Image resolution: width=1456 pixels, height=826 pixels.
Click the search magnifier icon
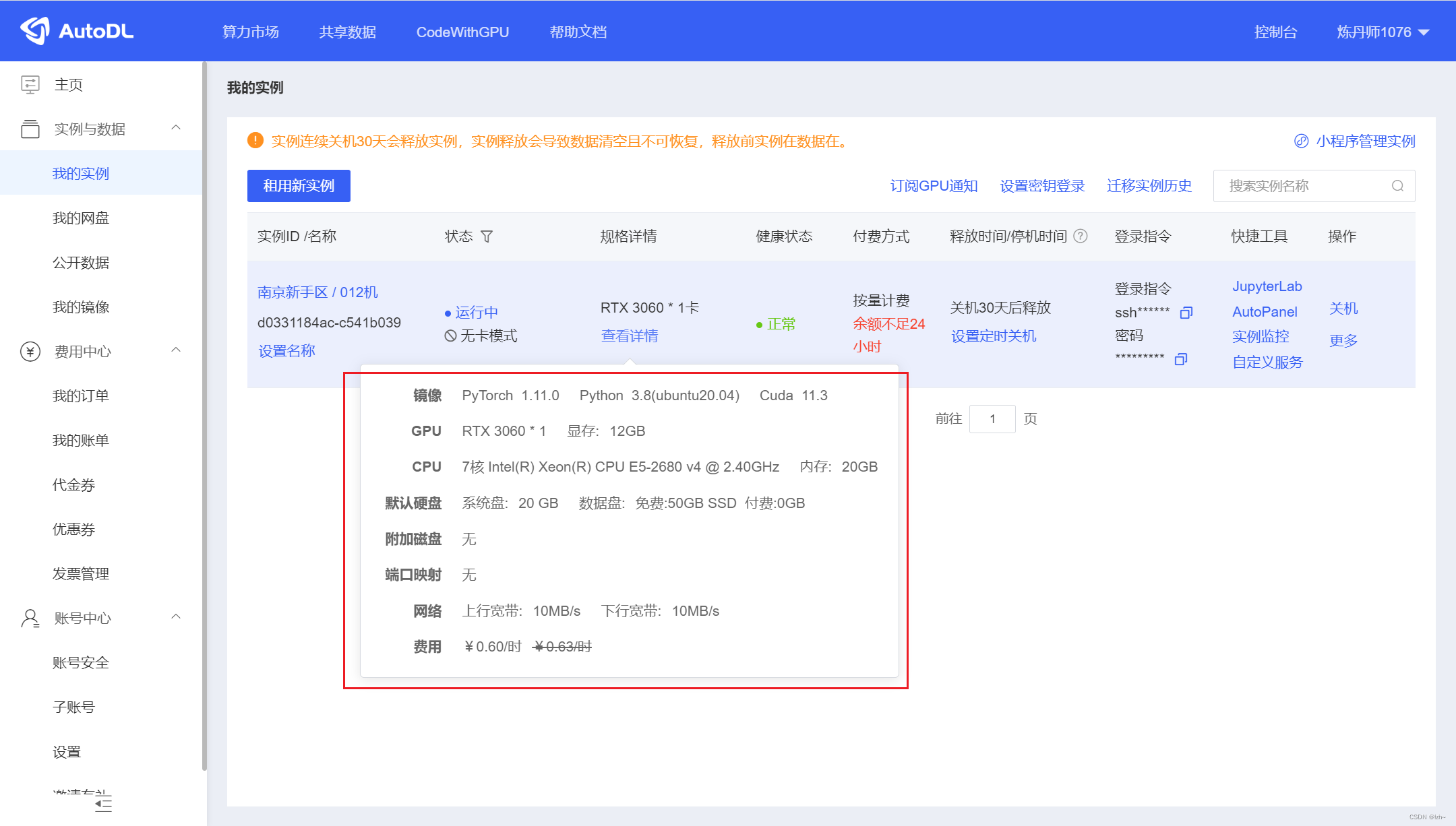tap(1398, 186)
